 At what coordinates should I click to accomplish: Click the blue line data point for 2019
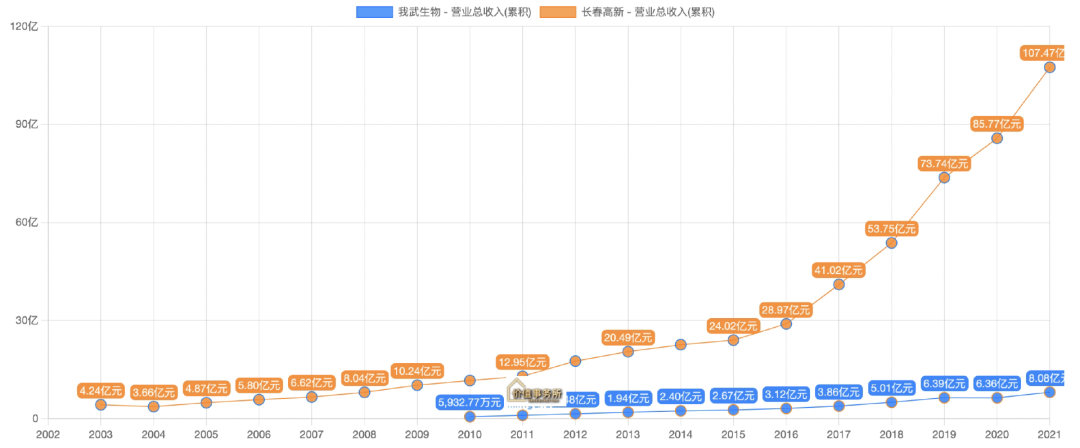click(x=944, y=398)
